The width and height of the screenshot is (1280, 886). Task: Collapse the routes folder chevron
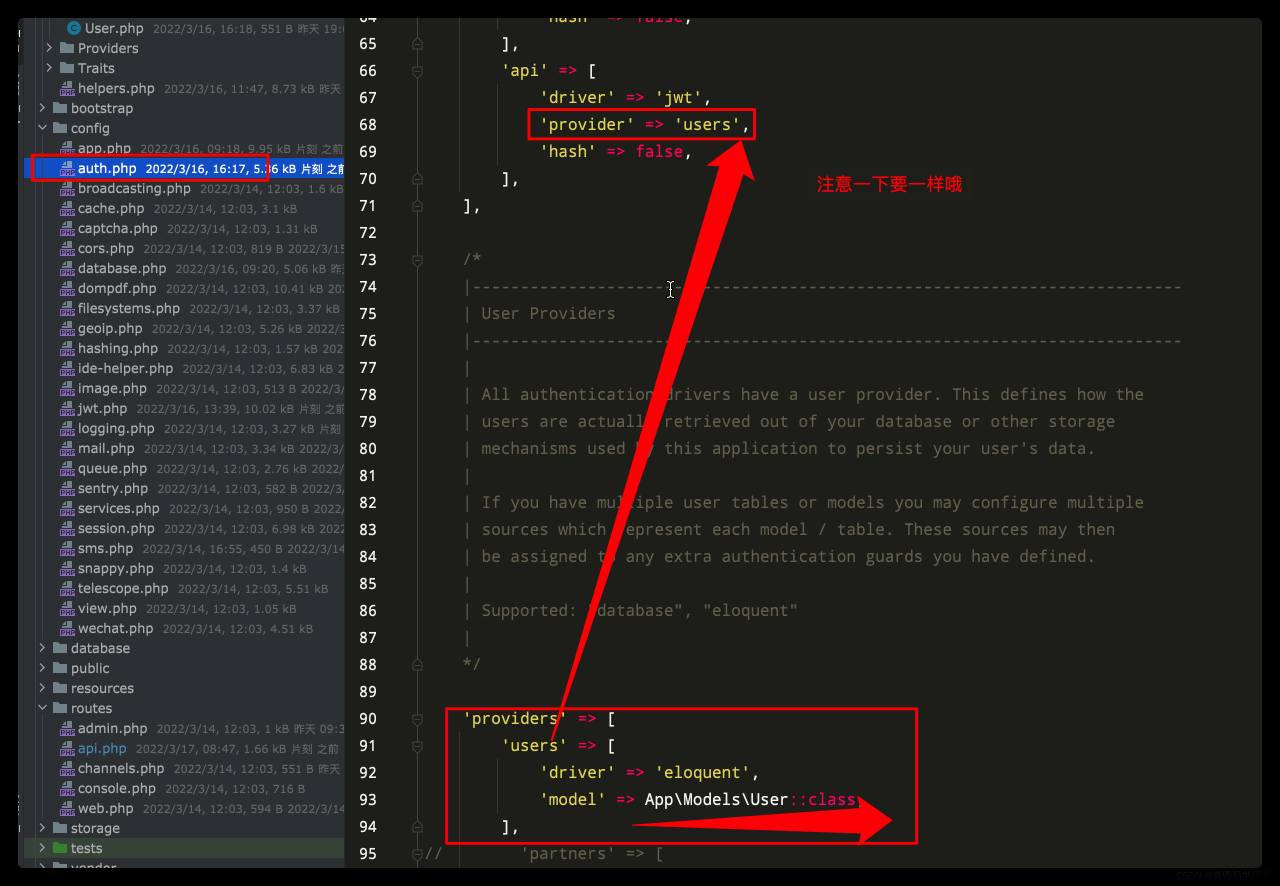42,708
